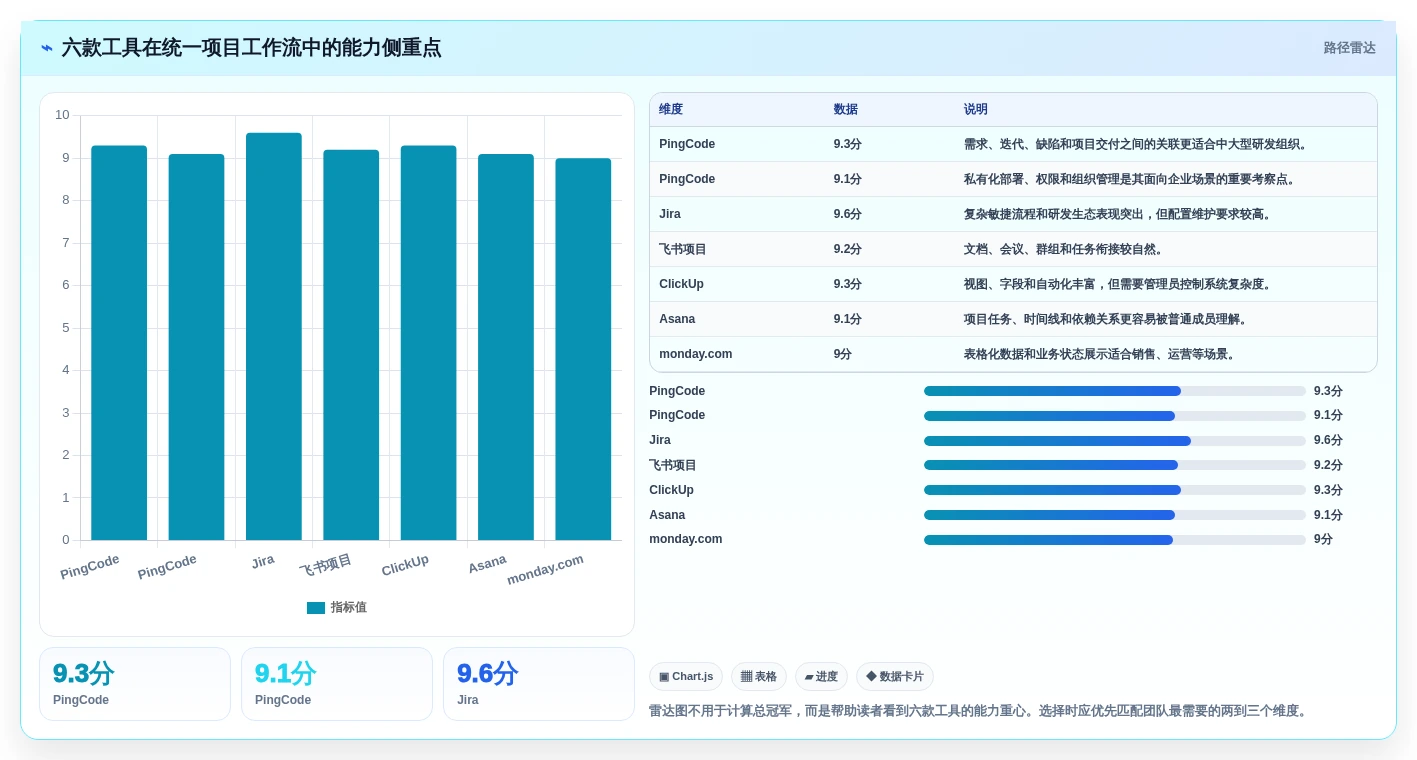Select the Asana bar in the chart
This screenshot has width=1417, height=760.
[x=506, y=347]
